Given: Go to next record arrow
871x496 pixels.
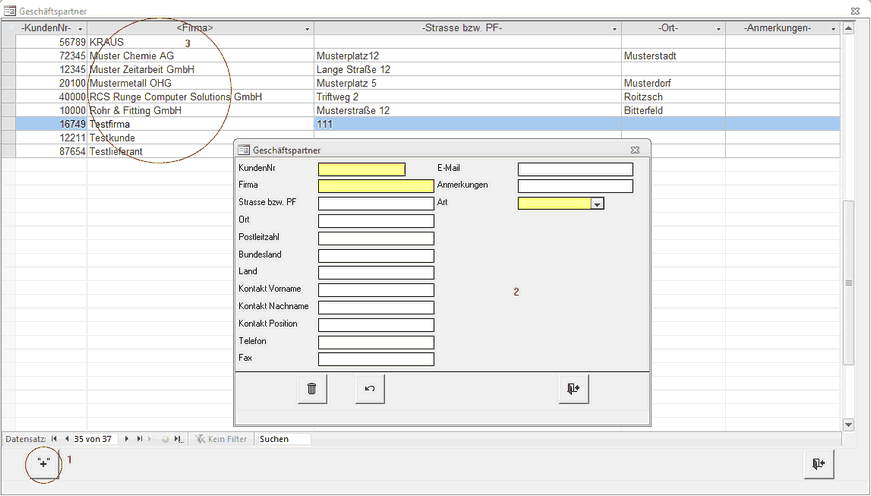Looking at the screenshot, I should [127, 439].
